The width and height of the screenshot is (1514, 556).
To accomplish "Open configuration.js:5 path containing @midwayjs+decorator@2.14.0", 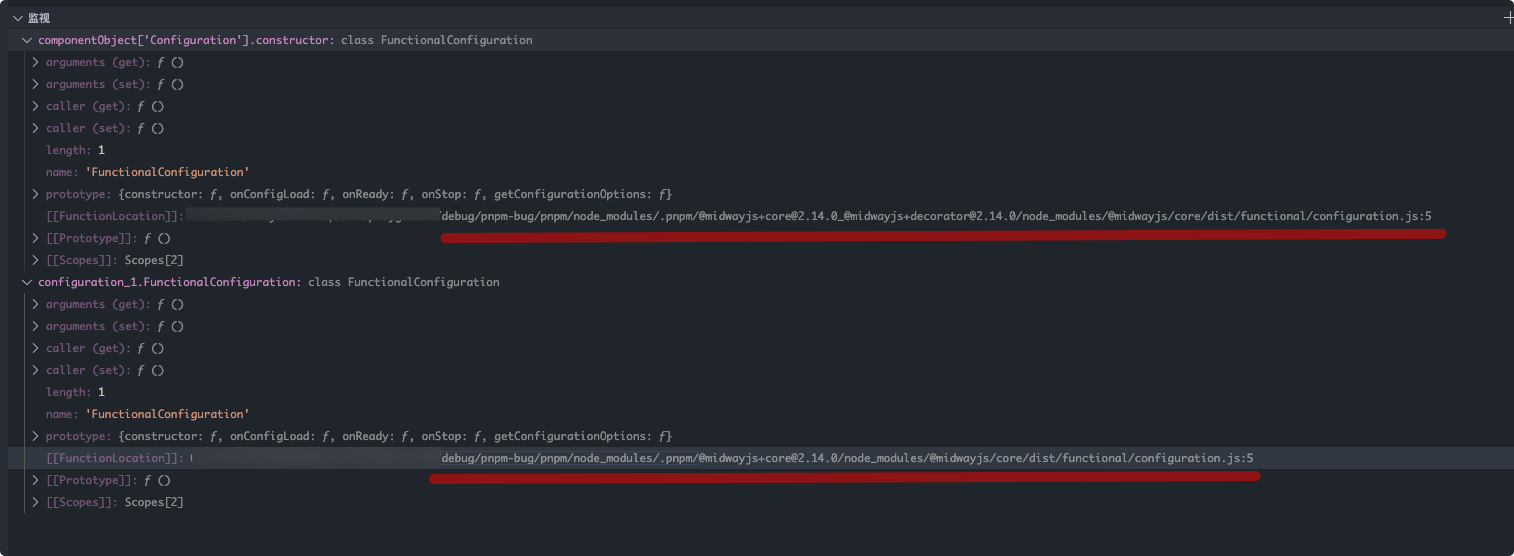I will tap(936, 216).
